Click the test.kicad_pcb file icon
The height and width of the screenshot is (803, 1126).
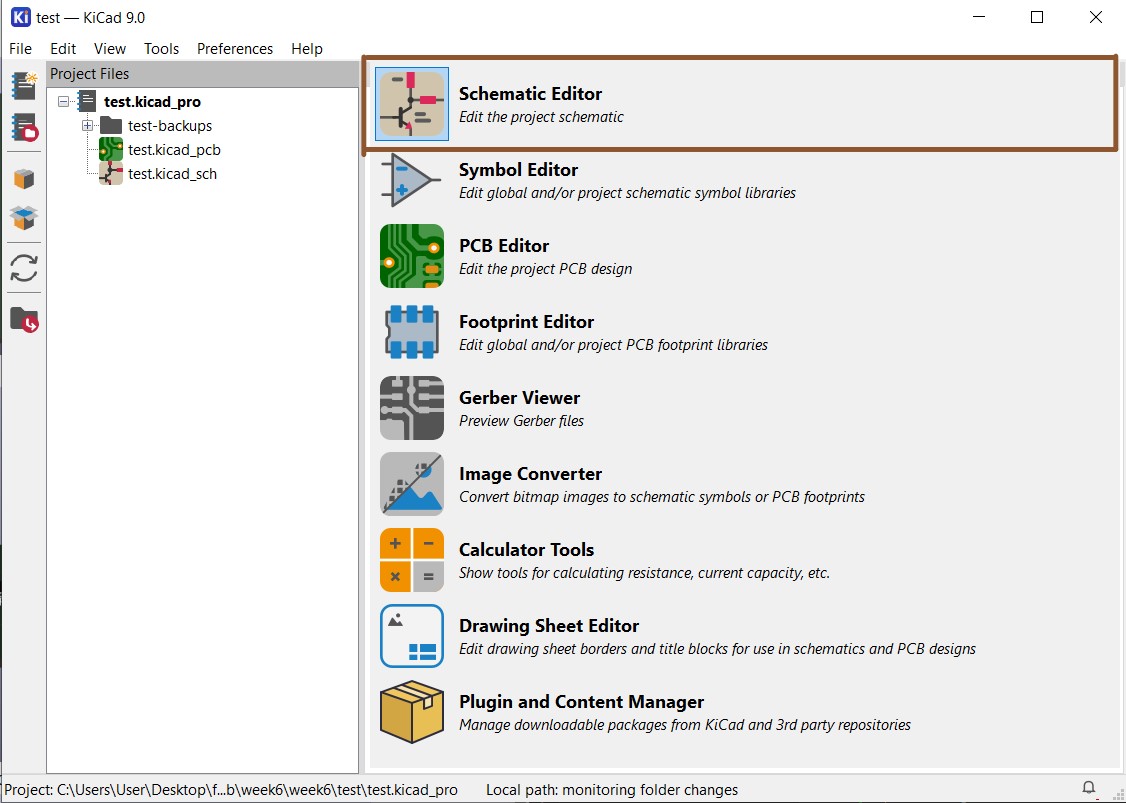111,149
